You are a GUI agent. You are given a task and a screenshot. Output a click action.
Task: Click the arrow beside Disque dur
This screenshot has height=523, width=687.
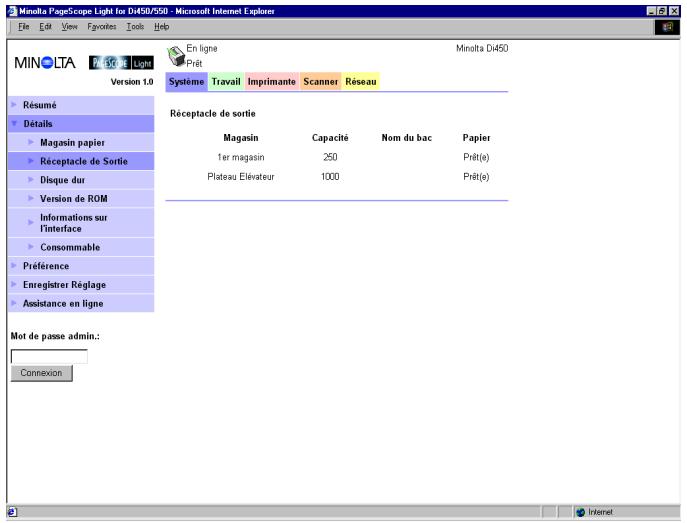tap(31, 180)
